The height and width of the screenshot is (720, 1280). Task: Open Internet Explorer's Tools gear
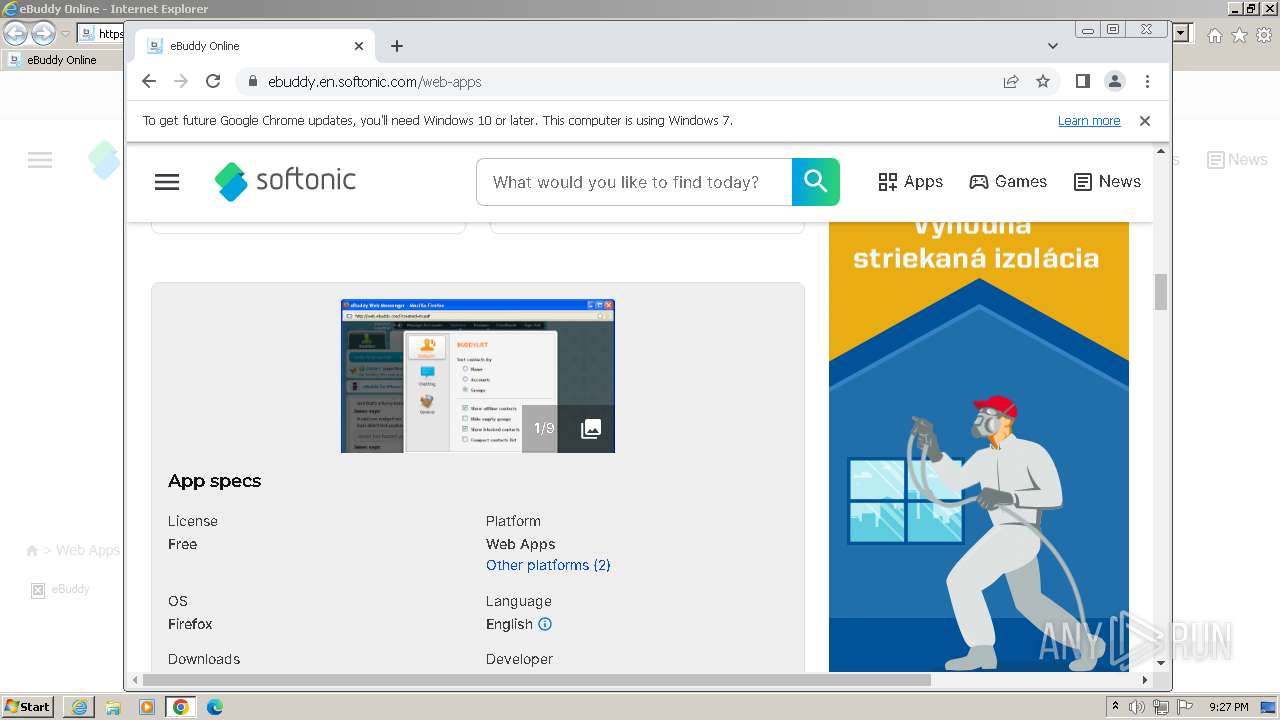click(1265, 35)
